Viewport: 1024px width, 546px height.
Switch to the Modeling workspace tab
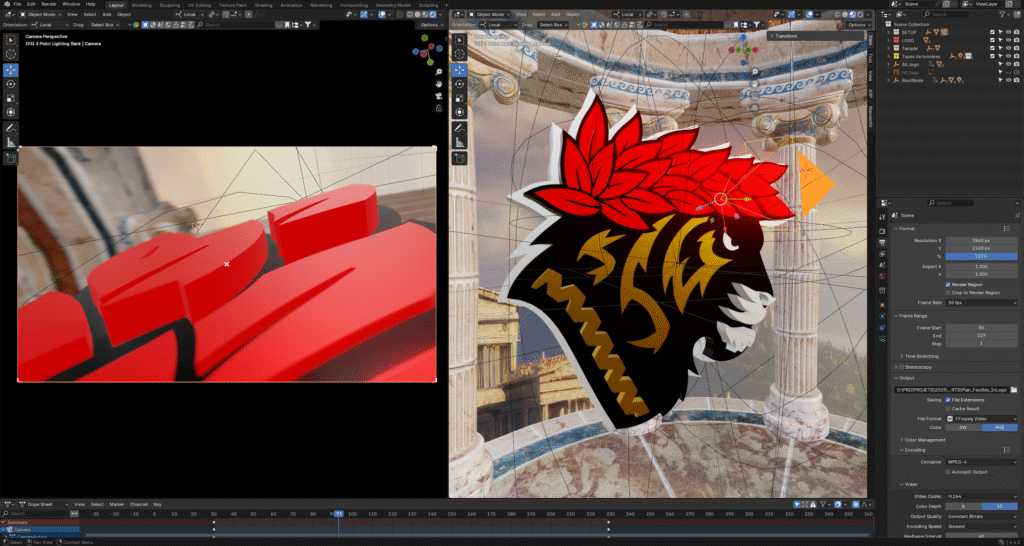[141, 5]
